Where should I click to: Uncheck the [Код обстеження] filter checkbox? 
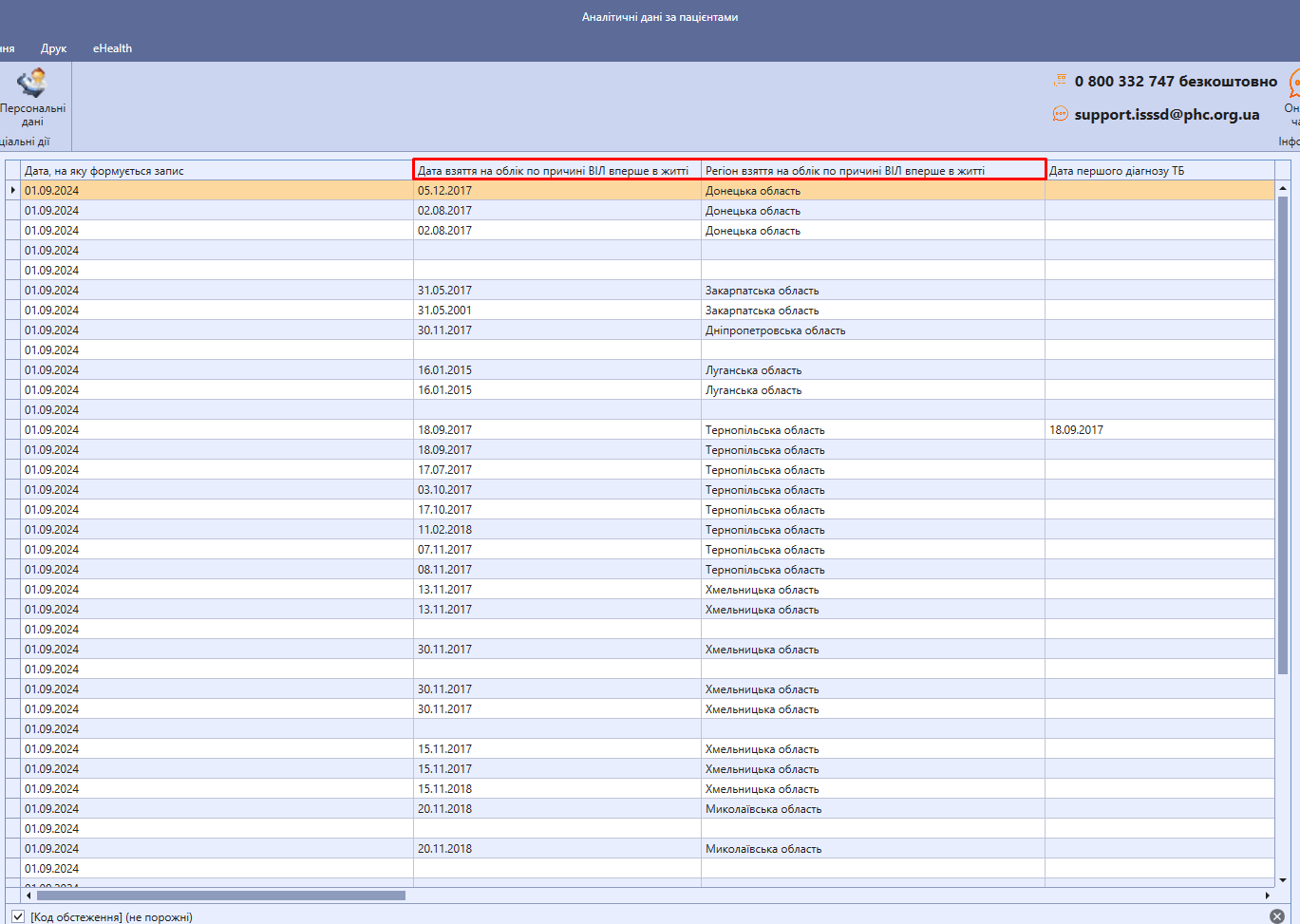click(17, 916)
